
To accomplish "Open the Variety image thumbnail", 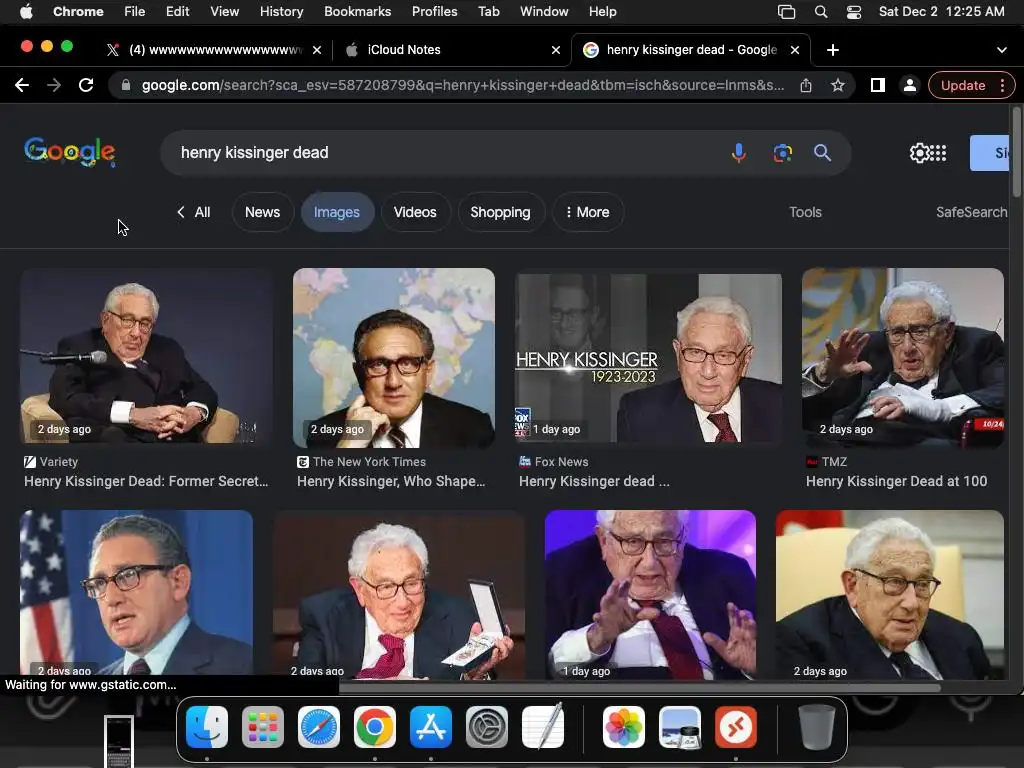I will click(146, 357).
